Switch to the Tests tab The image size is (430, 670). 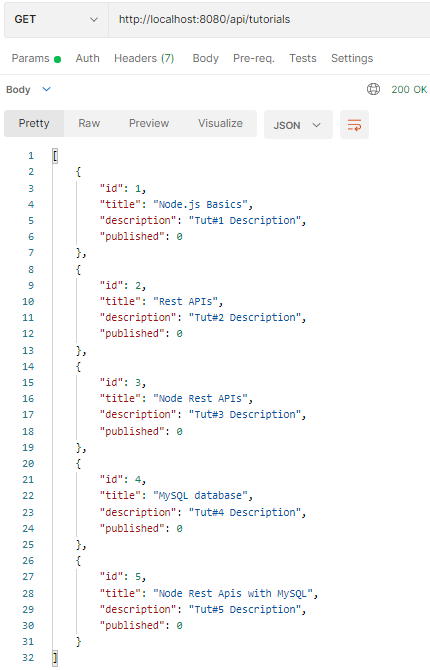coord(303,59)
